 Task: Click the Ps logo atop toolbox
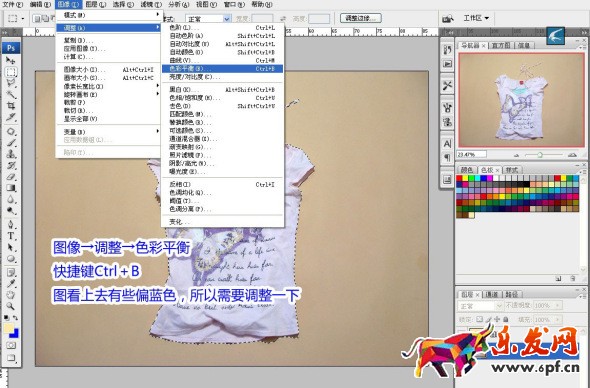coord(11,48)
